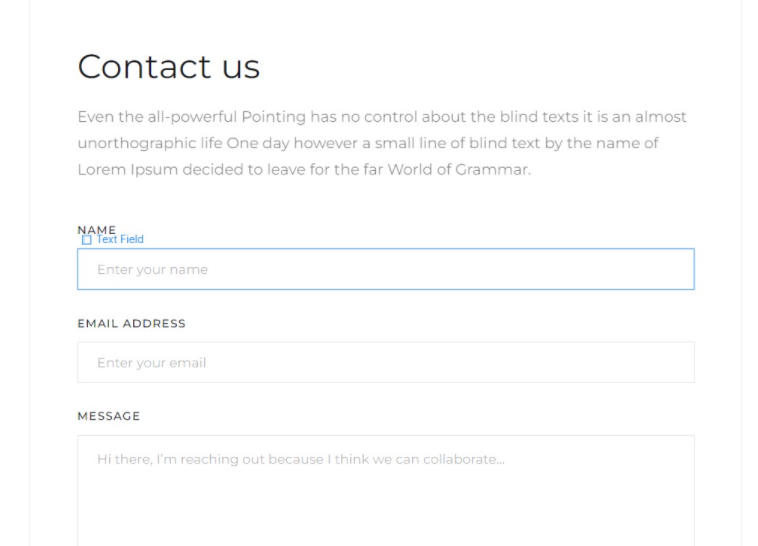Select the "Contact us" heading
Viewport: 758px width, 546px height.
pos(168,67)
